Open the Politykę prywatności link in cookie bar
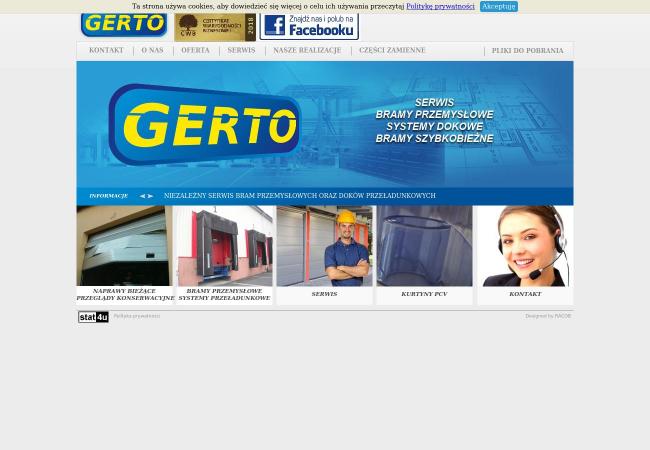Viewport: 650px width, 450px height. coord(440,6)
